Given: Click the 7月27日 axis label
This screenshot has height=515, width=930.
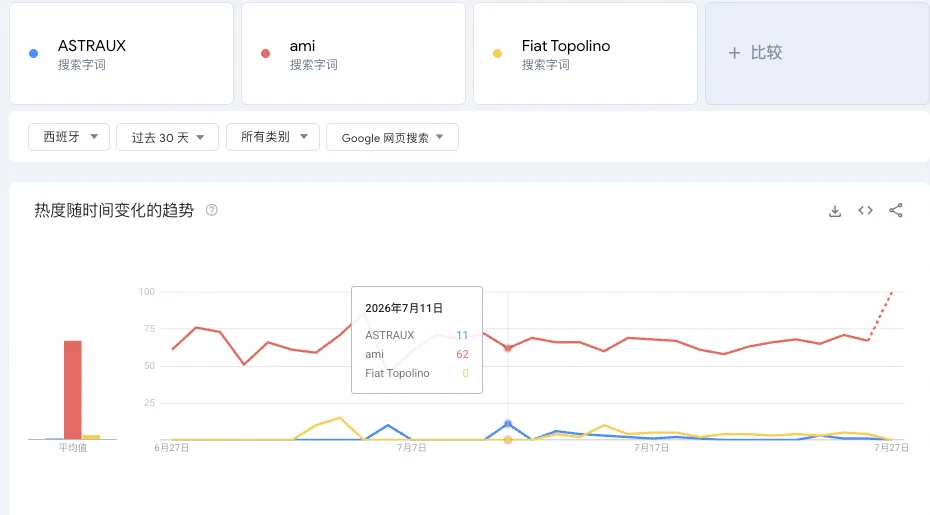Looking at the screenshot, I should [x=891, y=447].
